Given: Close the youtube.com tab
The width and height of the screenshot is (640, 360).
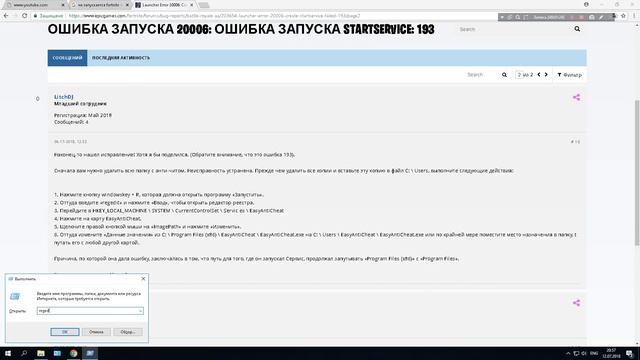Looking at the screenshot, I should point(63,5).
